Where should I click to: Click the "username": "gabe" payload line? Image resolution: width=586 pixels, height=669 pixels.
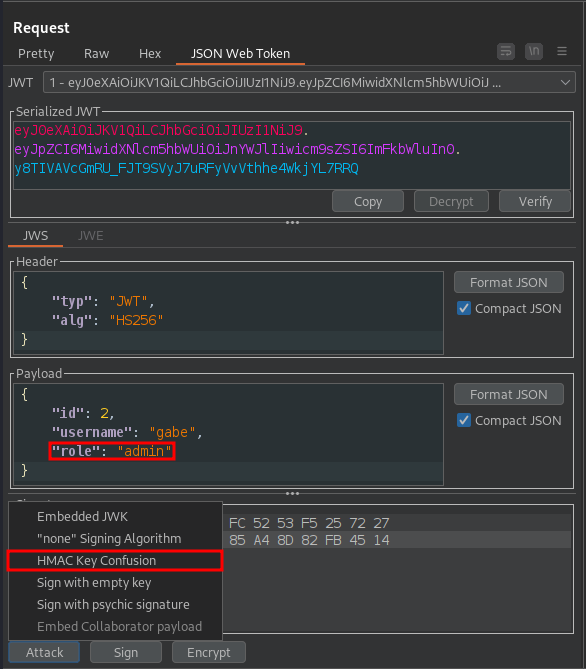(x=127, y=432)
